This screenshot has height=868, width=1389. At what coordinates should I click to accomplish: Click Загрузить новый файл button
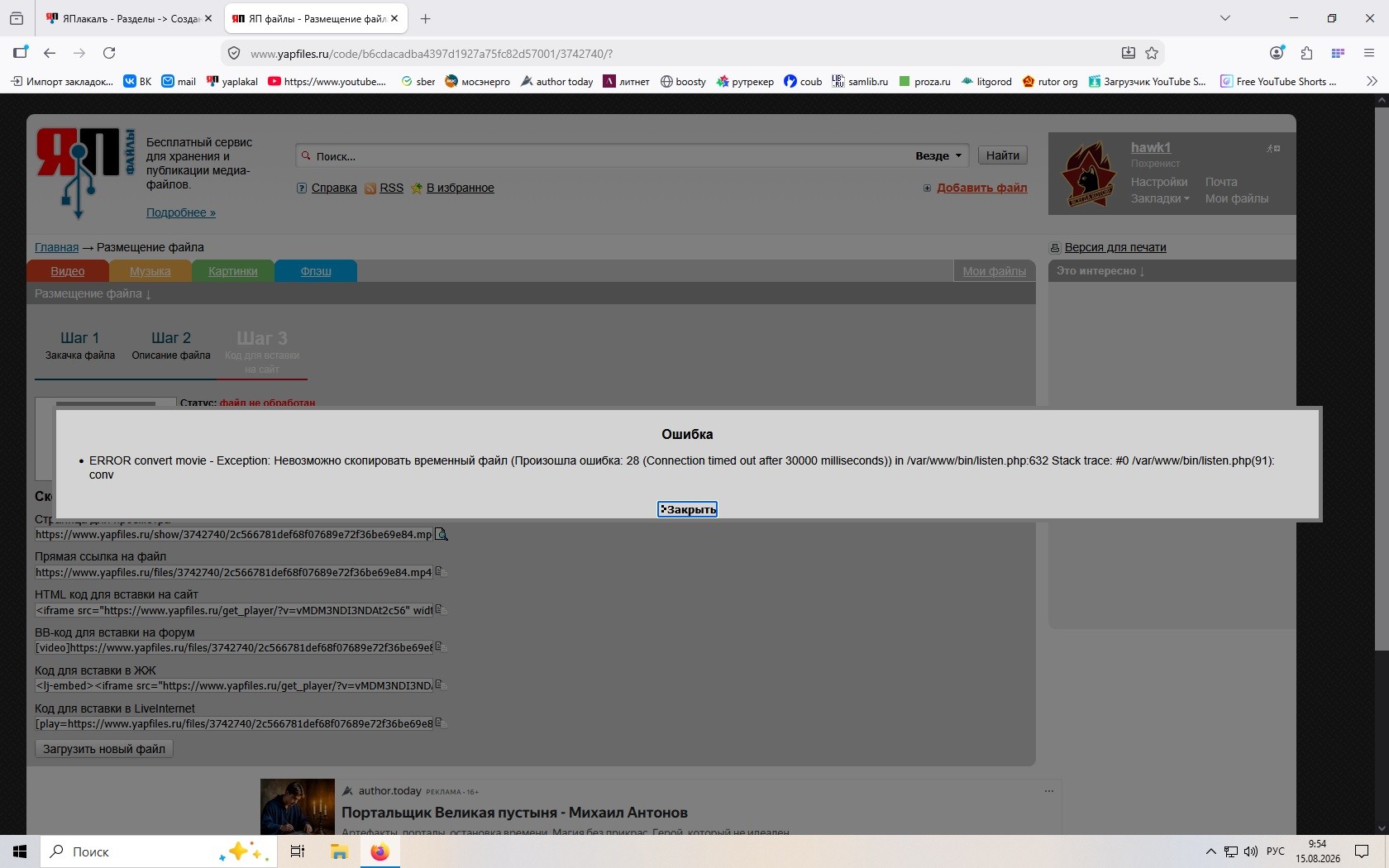(x=104, y=749)
